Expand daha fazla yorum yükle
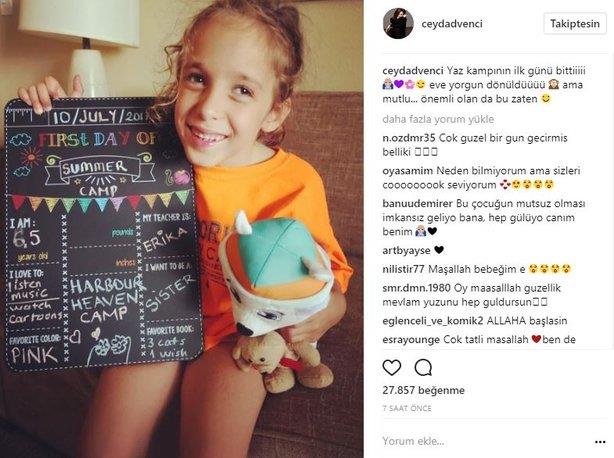Viewport: 614px width, 458px height. 438,119
